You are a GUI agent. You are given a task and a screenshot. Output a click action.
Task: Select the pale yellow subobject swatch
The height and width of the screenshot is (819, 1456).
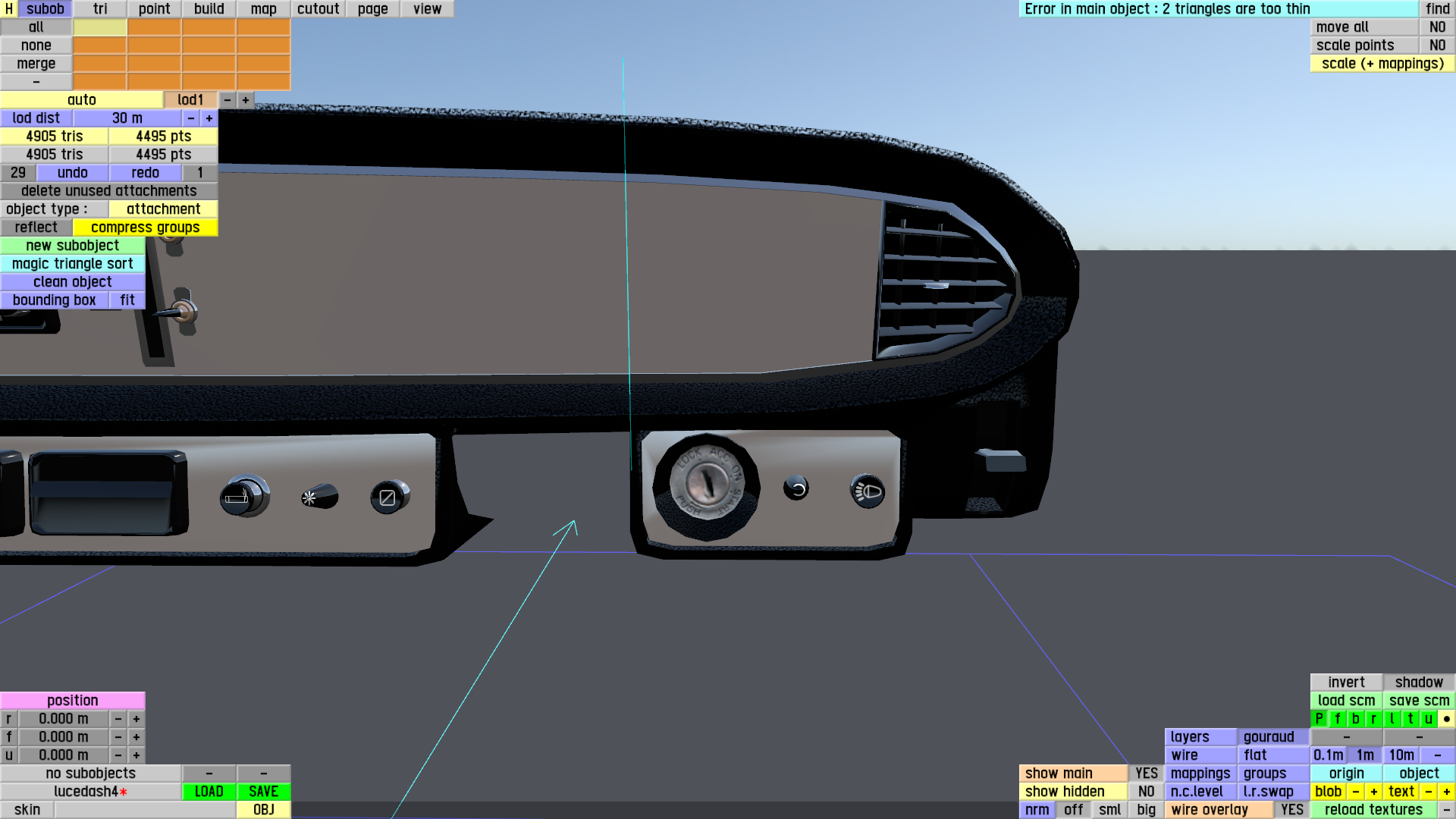[x=100, y=27]
